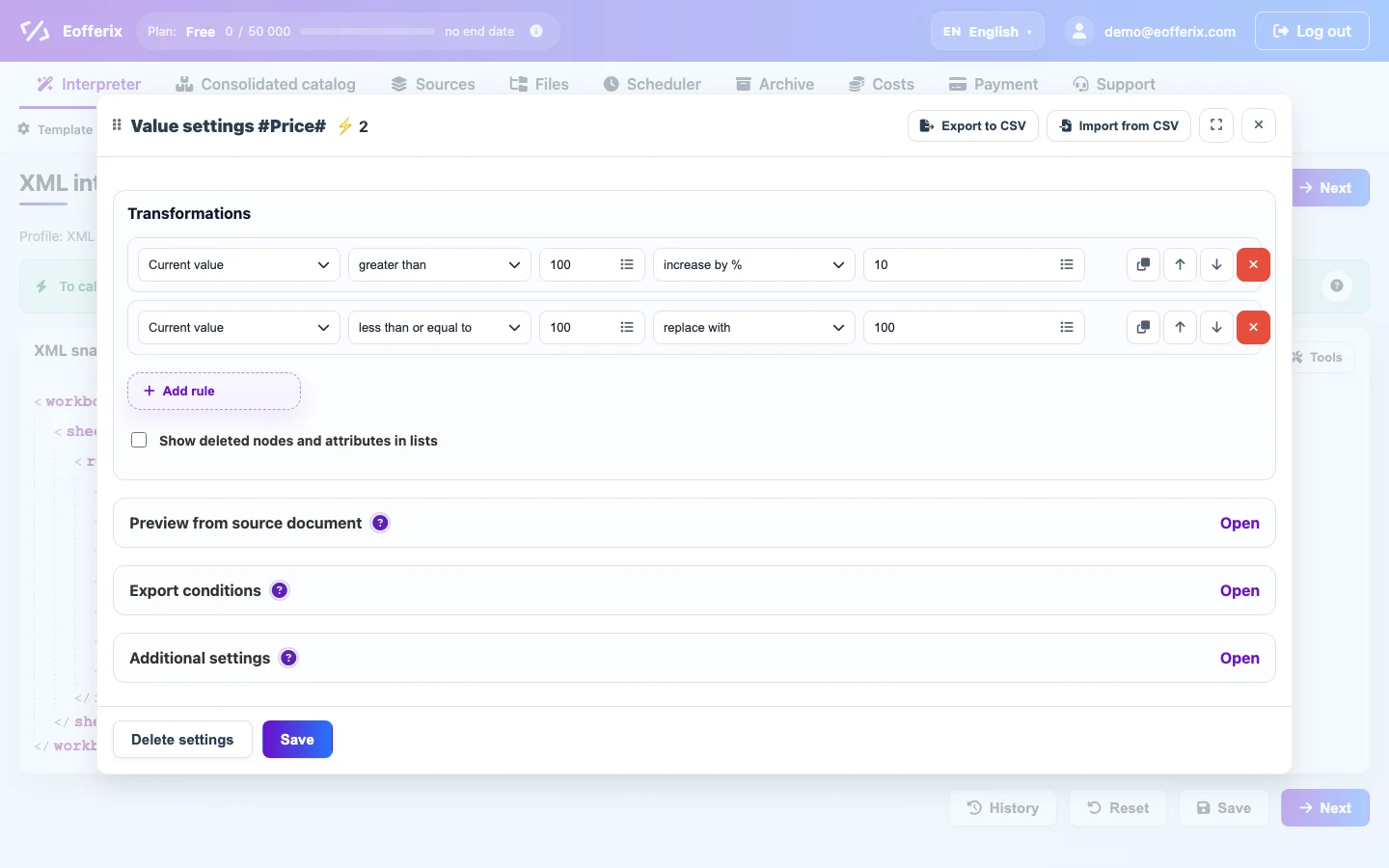
Task: Open the EN English language selector
Action: [988, 31]
